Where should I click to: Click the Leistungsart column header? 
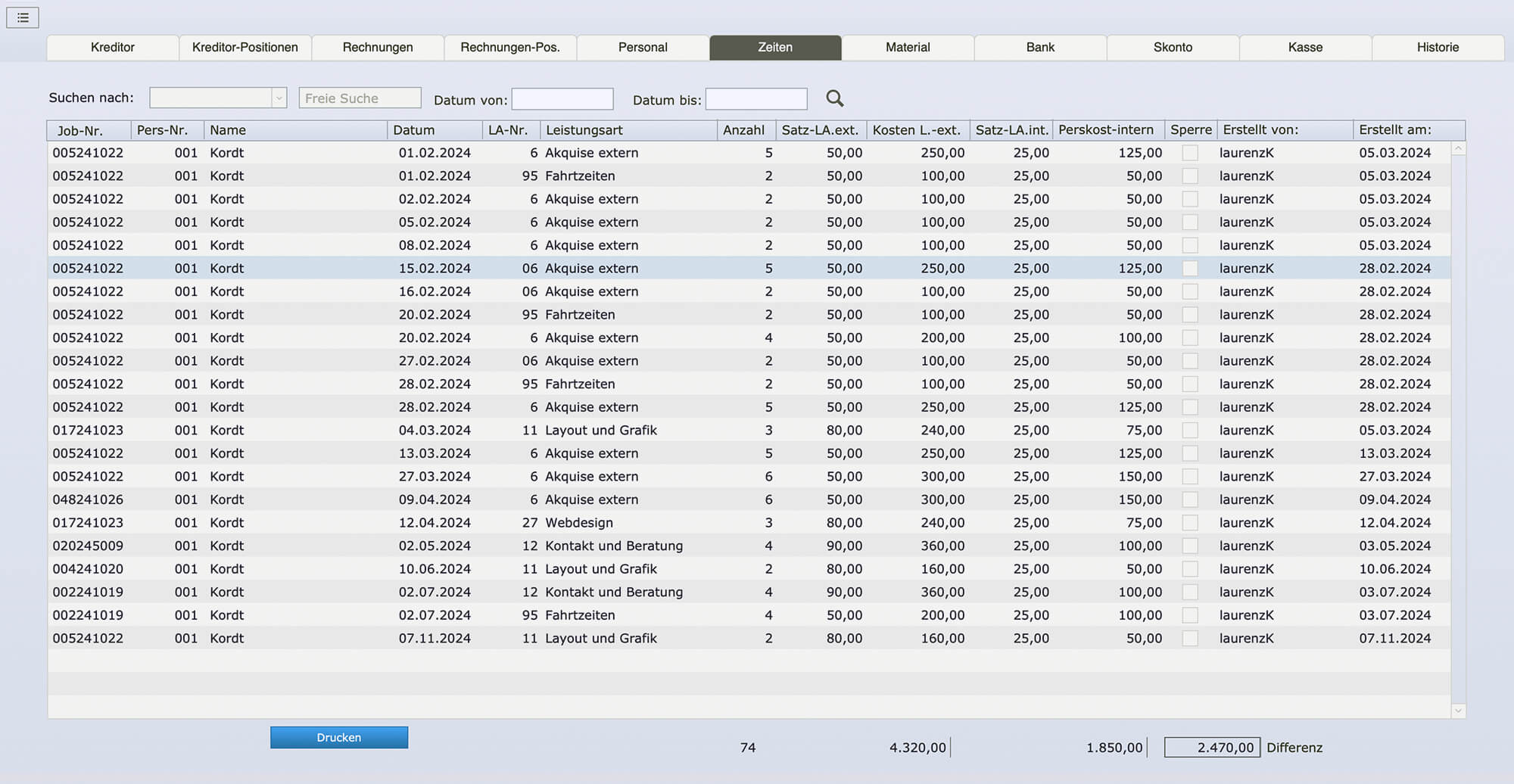point(628,130)
